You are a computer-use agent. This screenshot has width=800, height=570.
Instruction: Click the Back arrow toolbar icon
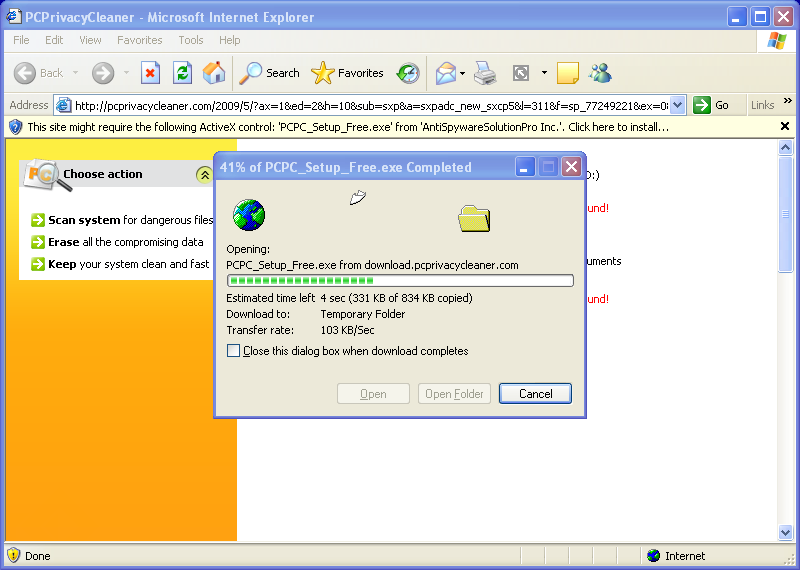click(24, 73)
